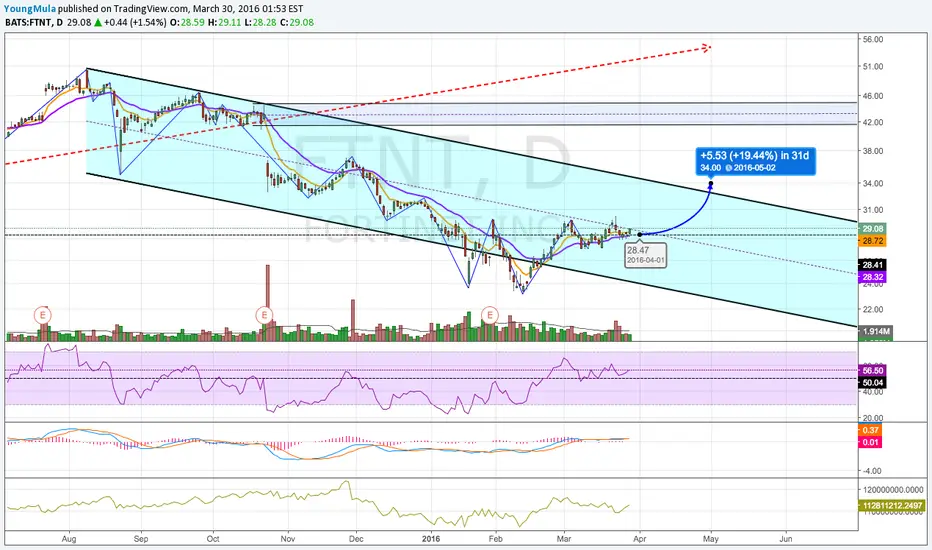
Task: Click the earnings 'E' marker near Feb
Action: point(490,315)
